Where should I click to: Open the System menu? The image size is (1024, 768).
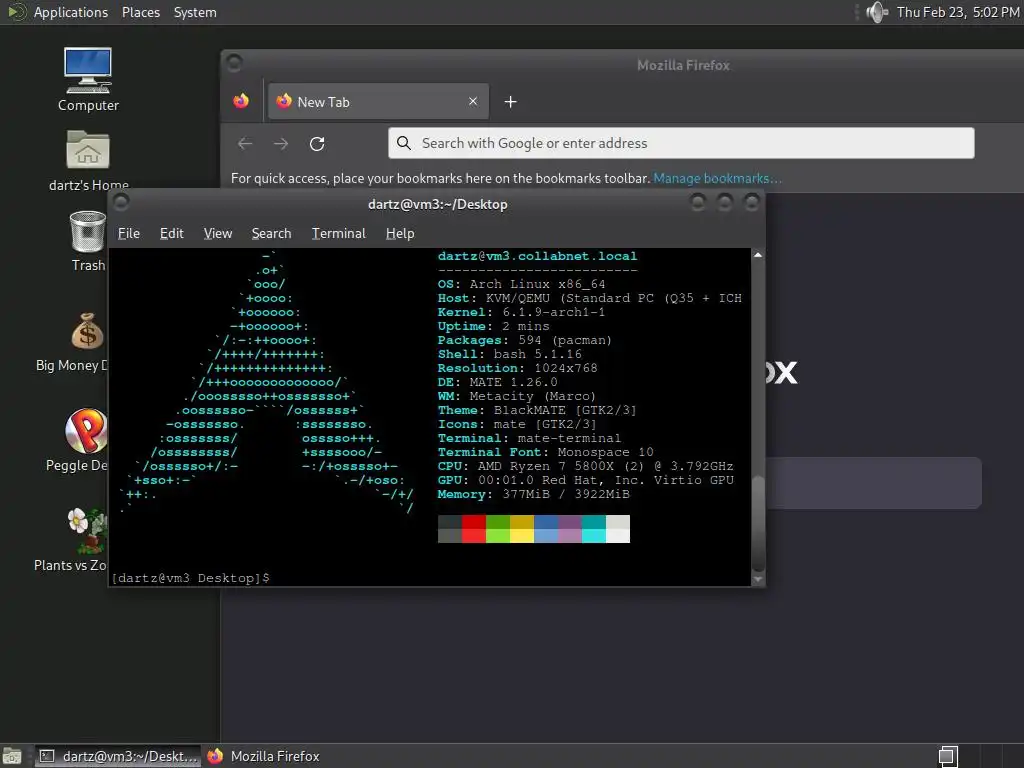(x=195, y=12)
